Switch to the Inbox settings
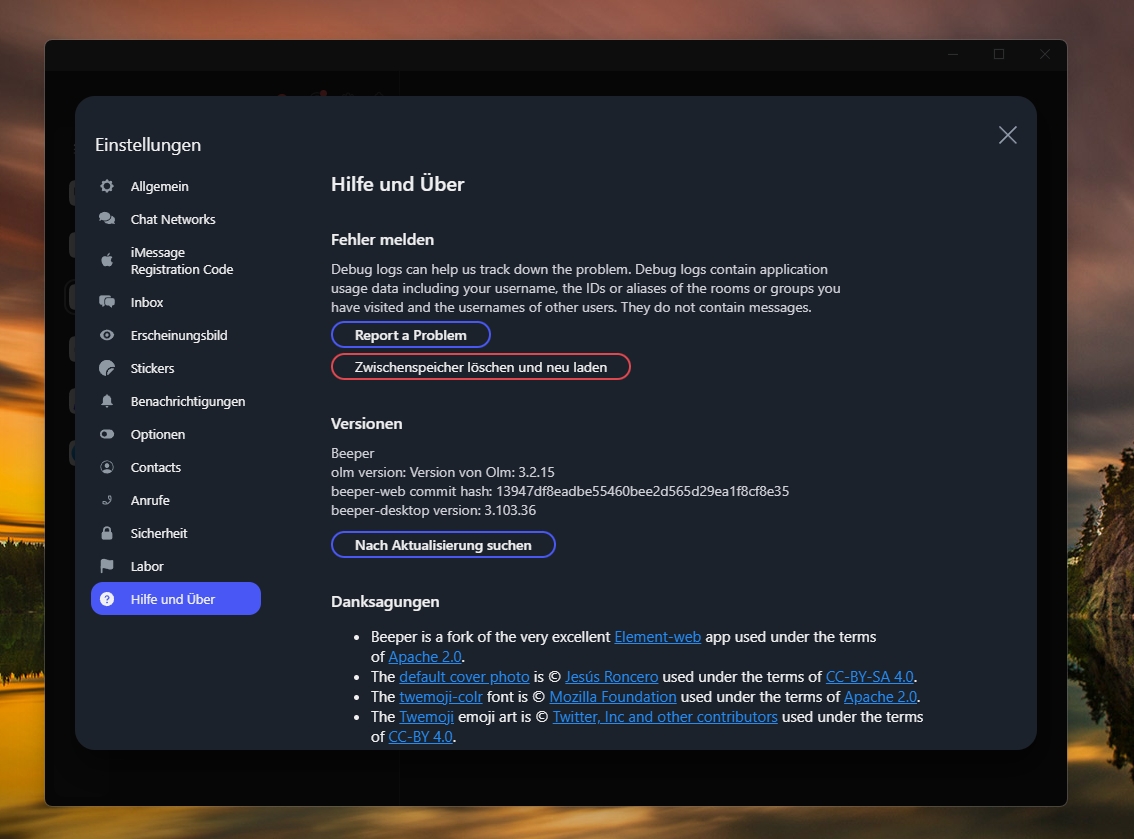The image size is (1134, 839). tap(176, 302)
